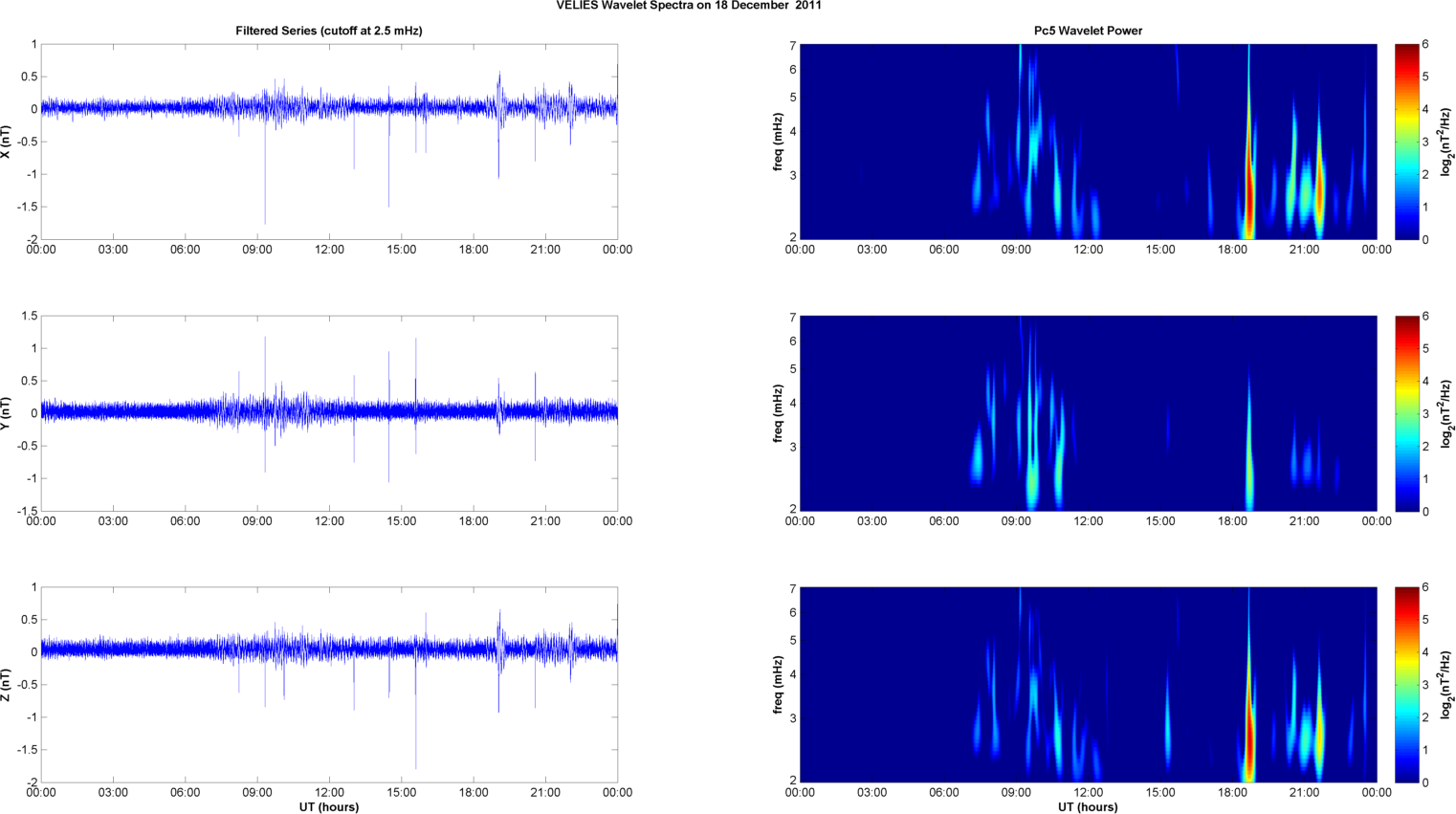Click the 1.5 tick on Y series axis
This screenshot has height=814, width=1456.
pos(30,316)
